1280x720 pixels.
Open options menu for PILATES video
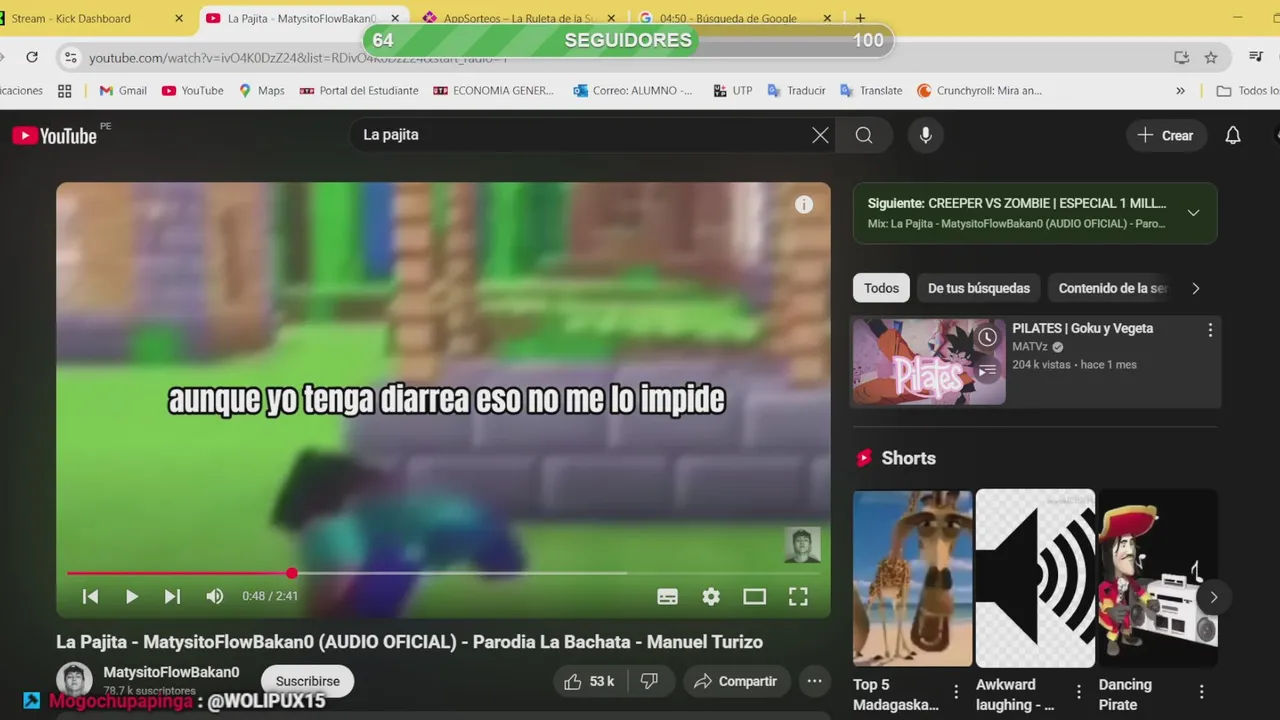[x=1210, y=330]
